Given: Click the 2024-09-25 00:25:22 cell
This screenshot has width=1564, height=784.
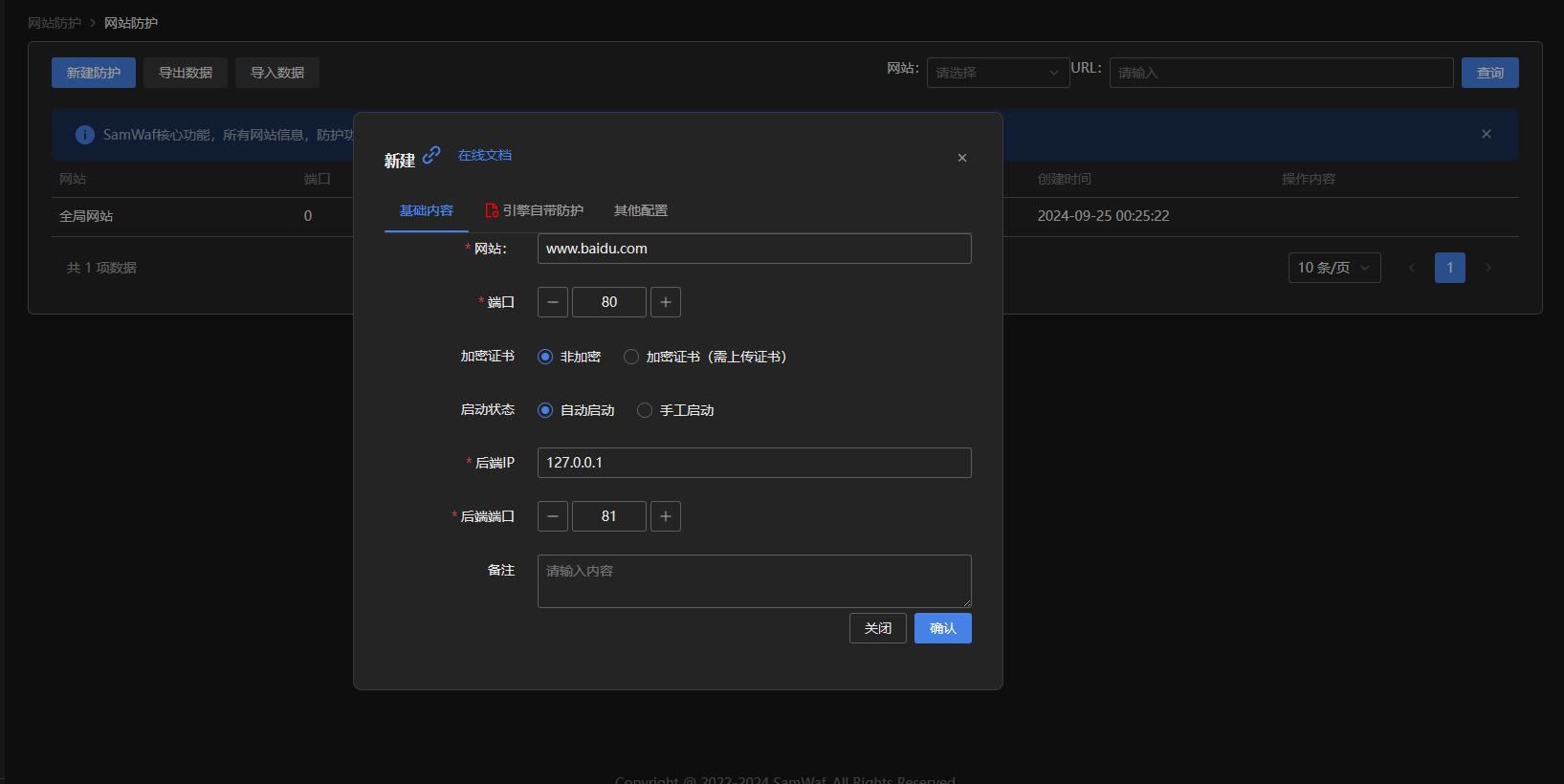Looking at the screenshot, I should (1104, 216).
